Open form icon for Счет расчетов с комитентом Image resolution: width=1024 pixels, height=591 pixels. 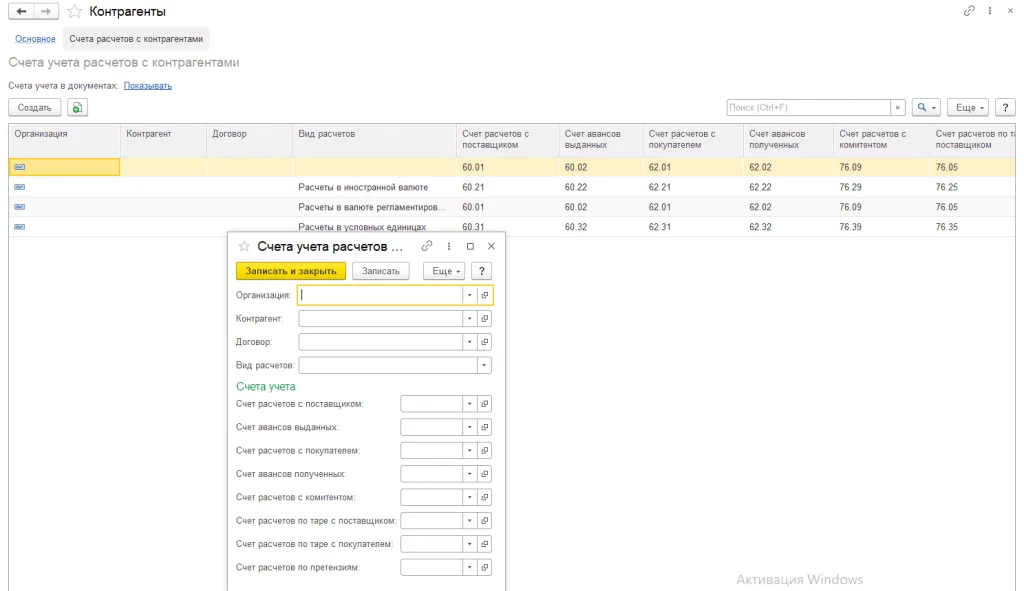click(485, 497)
